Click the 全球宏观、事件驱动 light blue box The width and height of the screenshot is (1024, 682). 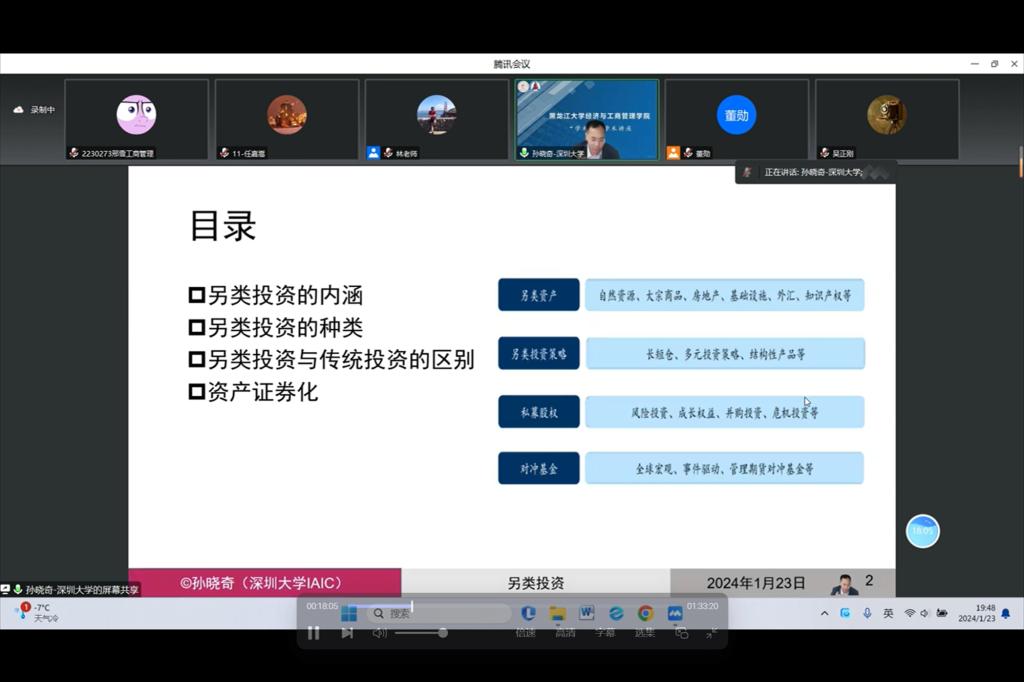coord(725,468)
